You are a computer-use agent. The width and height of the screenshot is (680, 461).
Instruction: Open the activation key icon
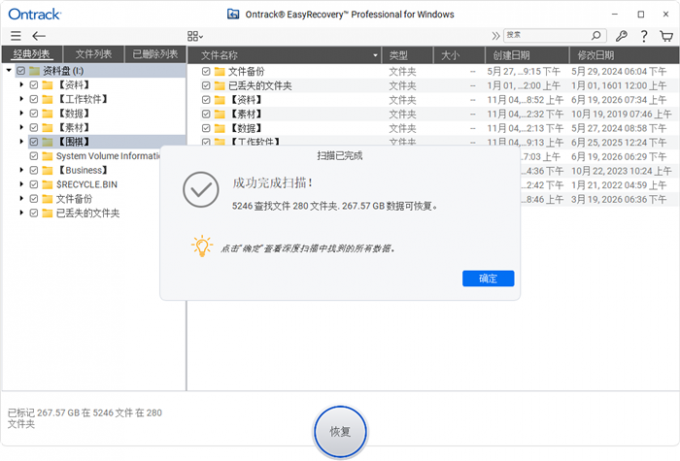coord(621,36)
